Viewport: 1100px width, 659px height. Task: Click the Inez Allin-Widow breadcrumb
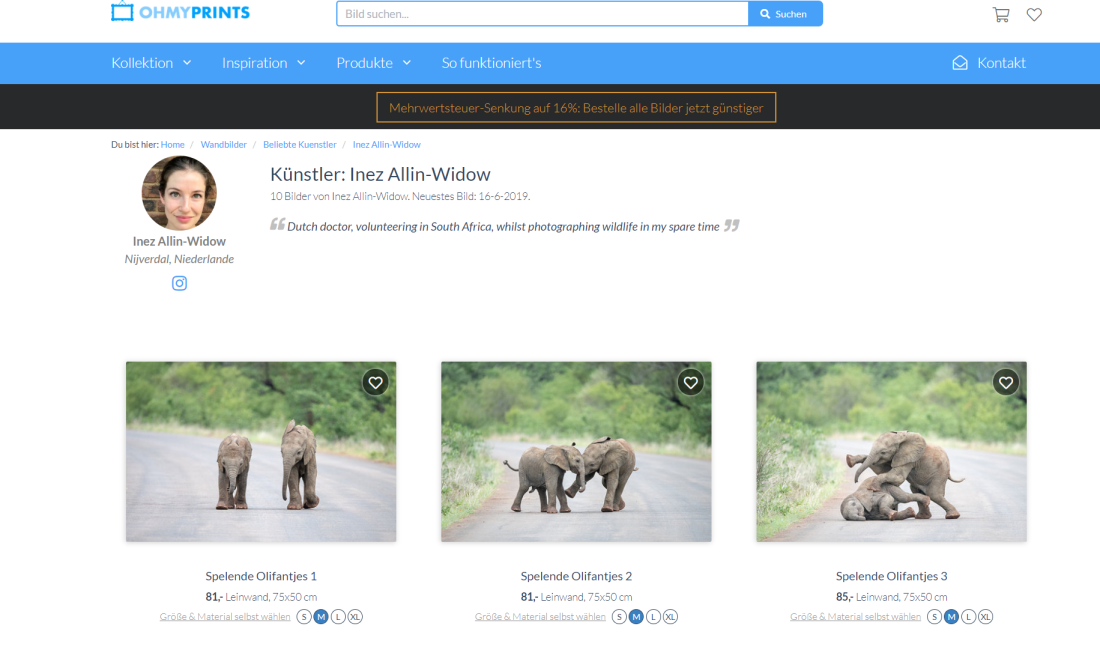click(387, 145)
